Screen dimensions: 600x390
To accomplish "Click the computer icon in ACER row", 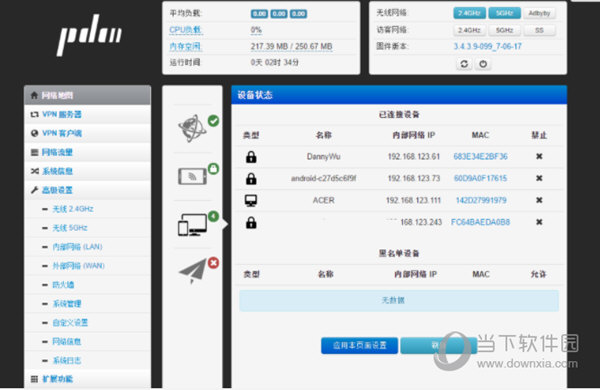I will pyautogui.click(x=251, y=201).
